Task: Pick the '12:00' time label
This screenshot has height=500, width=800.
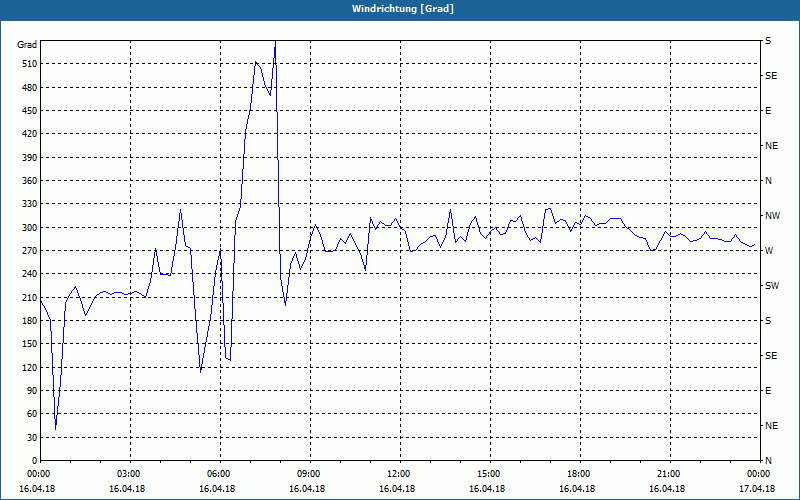Action: click(x=398, y=474)
